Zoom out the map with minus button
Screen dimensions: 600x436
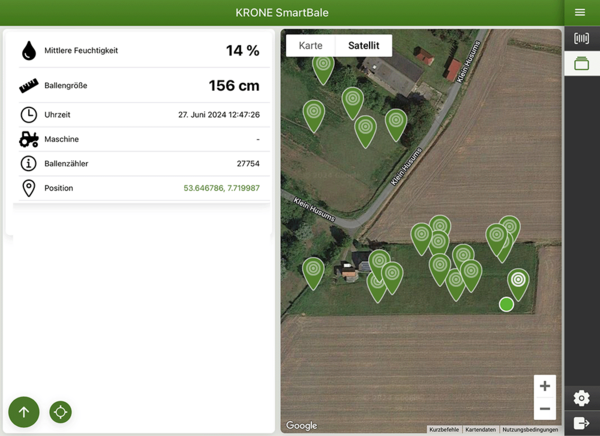544,408
